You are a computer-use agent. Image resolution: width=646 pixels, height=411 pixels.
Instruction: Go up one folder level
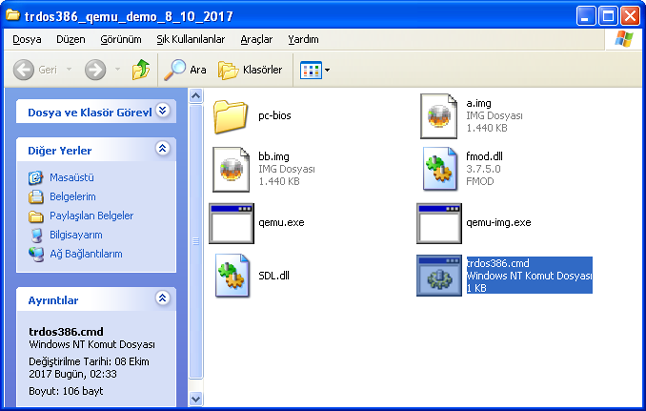pyautogui.click(x=141, y=70)
